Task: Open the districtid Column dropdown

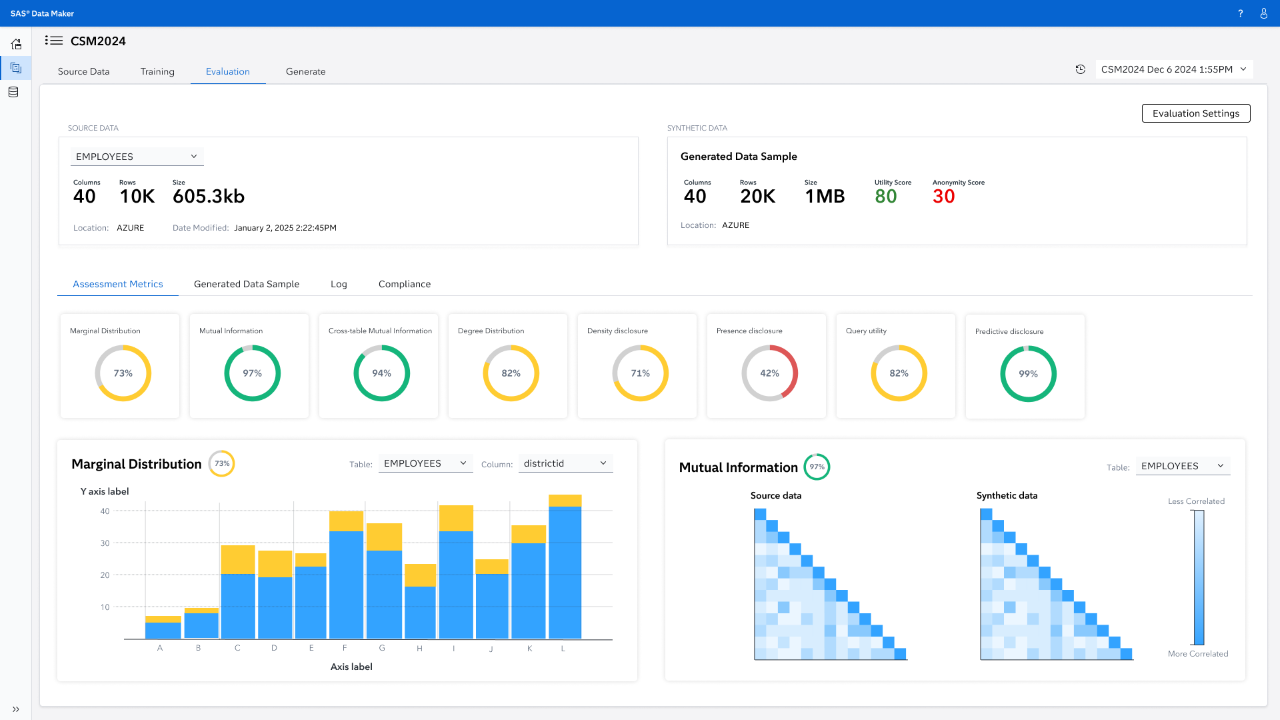Action: coord(565,463)
